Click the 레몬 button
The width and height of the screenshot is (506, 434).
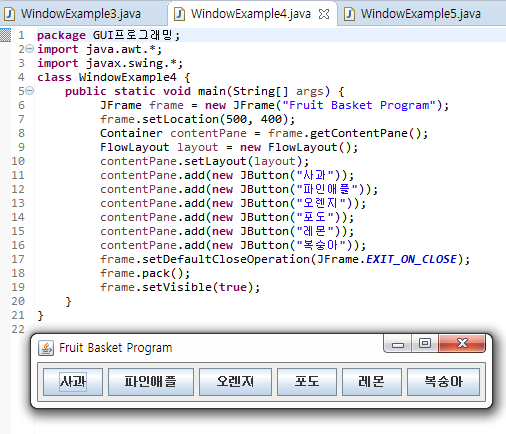pyautogui.click(x=372, y=382)
